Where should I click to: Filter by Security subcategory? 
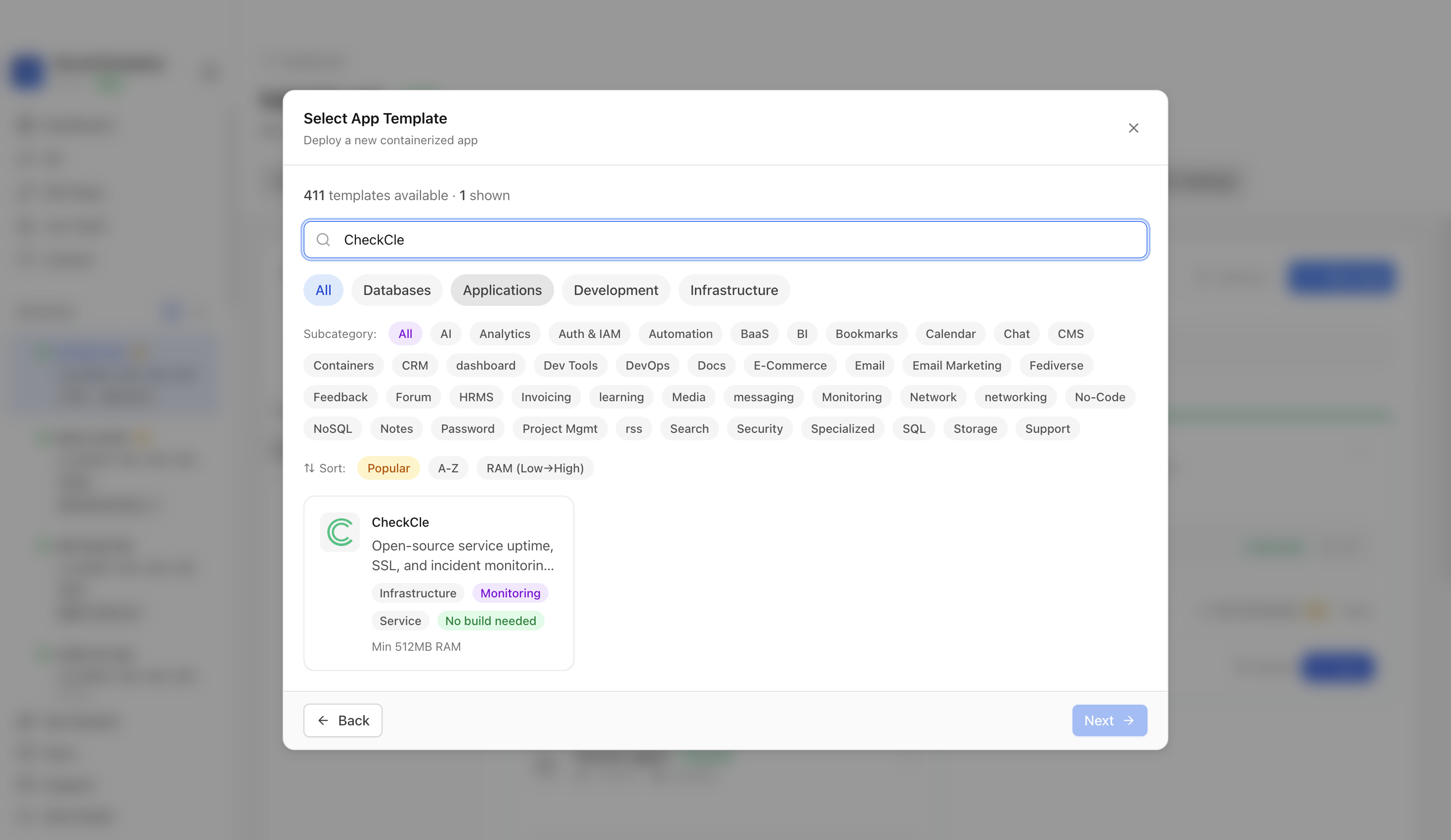click(760, 429)
